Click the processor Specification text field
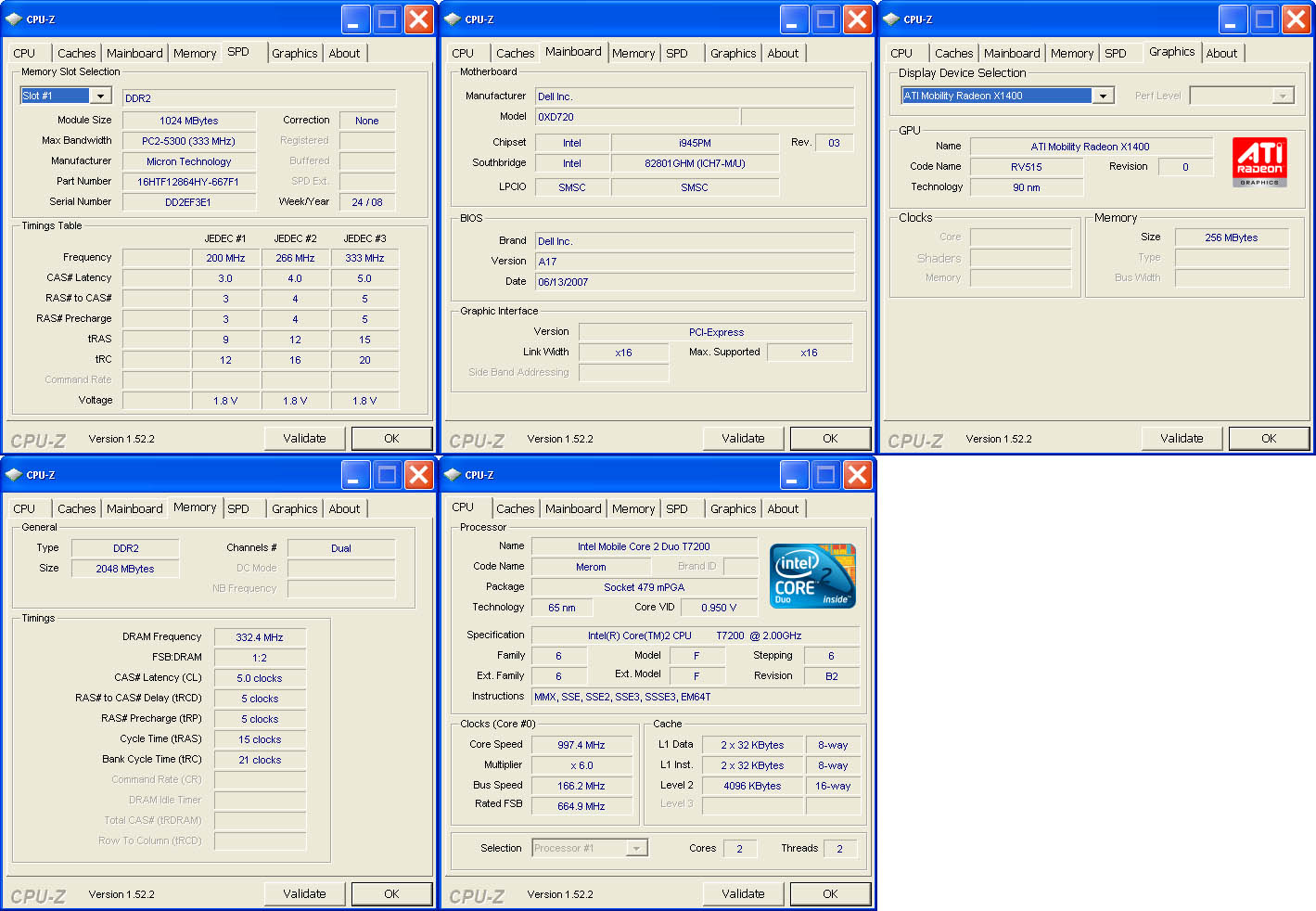Image resolution: width=1316 pixels, height=911 pixels. (x=694, y=635)
